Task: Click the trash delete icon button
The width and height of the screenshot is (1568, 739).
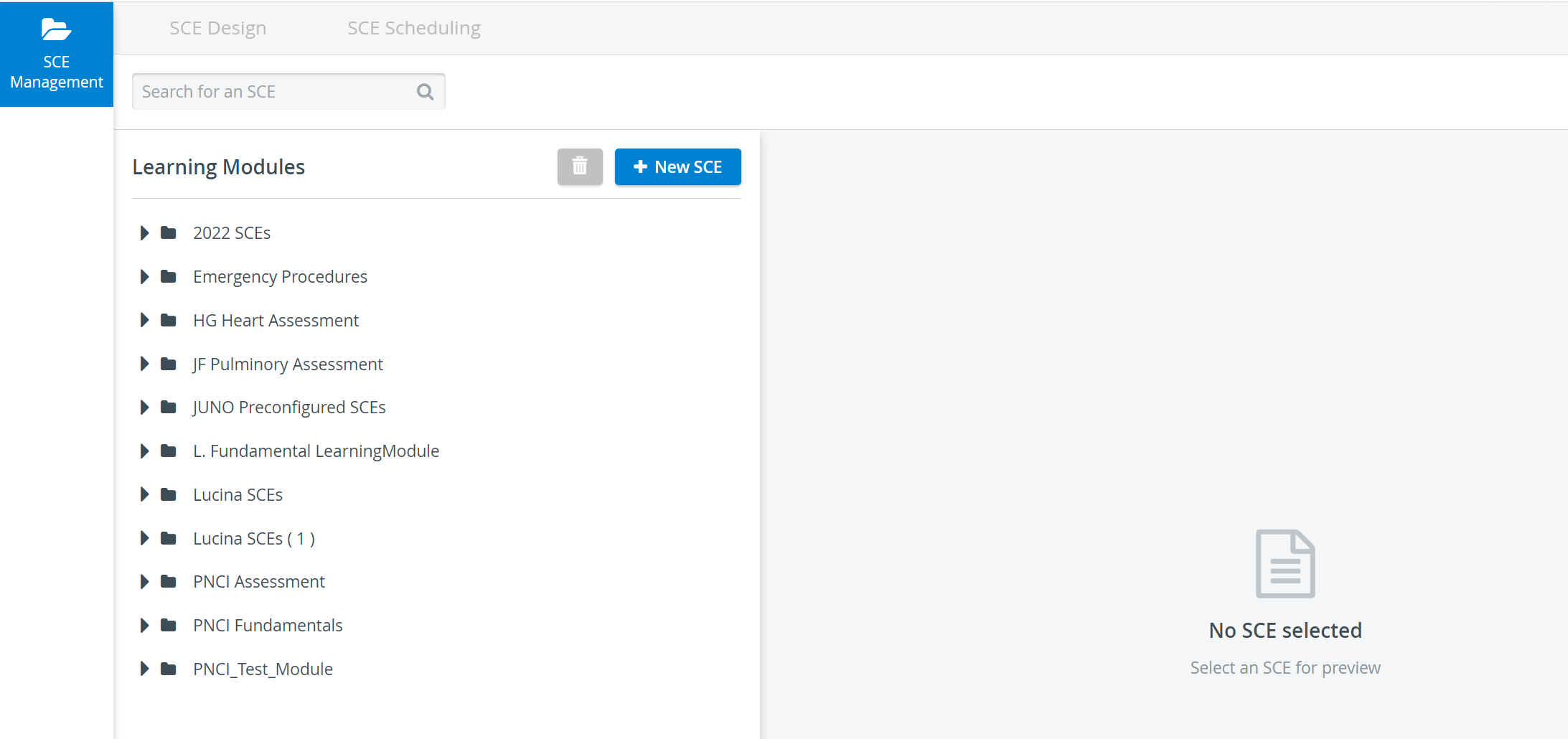Action: [580, 166]
